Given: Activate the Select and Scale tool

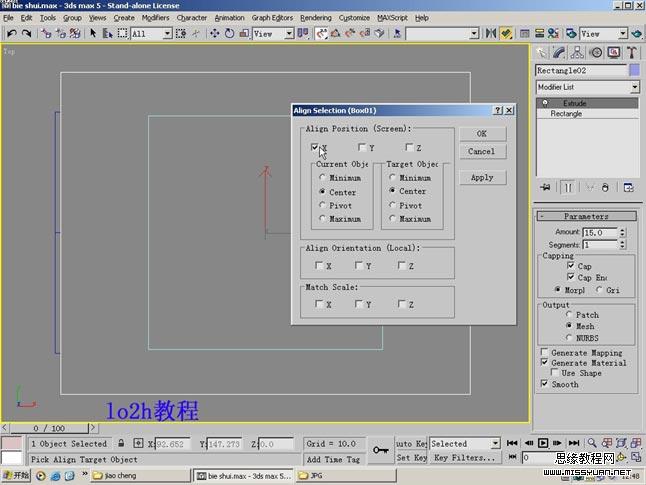Looking at the screenshot, I should [244, 33].
